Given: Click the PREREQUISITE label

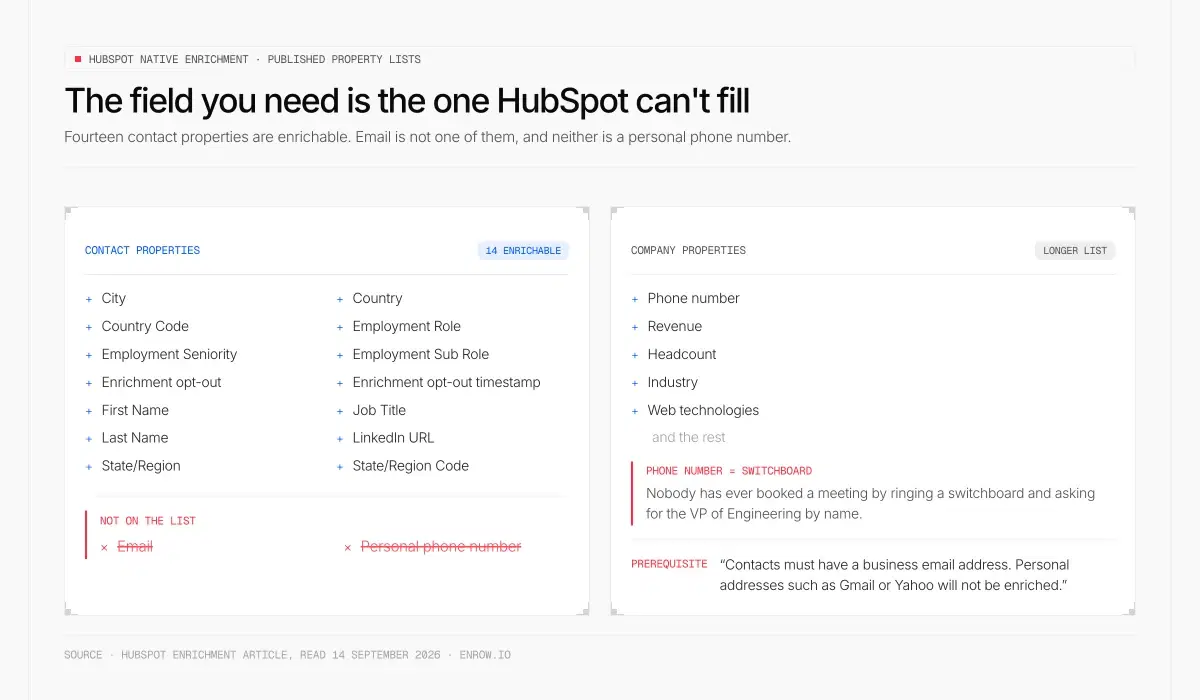Looking at the screenshot, I should [x=669, y=564].
